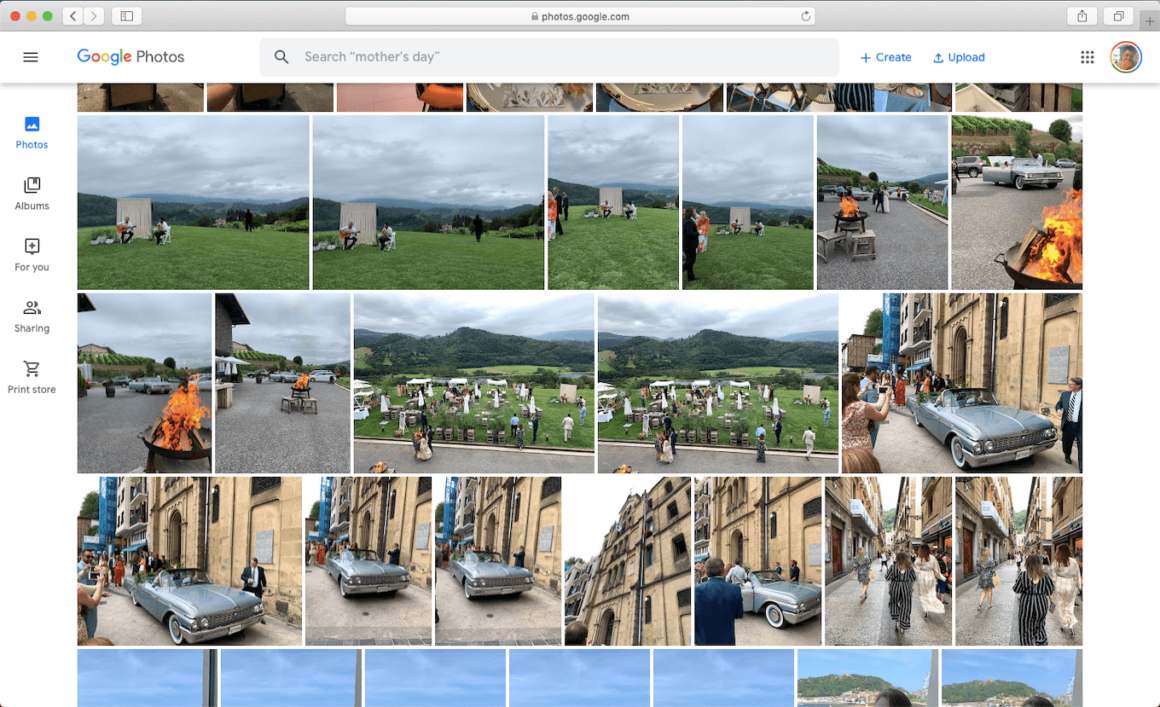Go back in Safari
1160x707 pixels.
72,16
